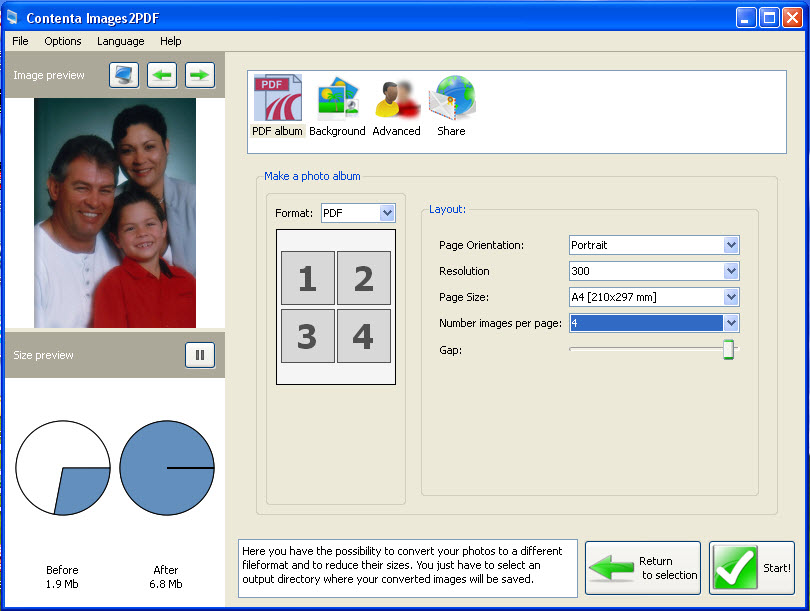Click the After size pie chart
This screenshot has height=611, width=810.
click(x=167, y=468)
